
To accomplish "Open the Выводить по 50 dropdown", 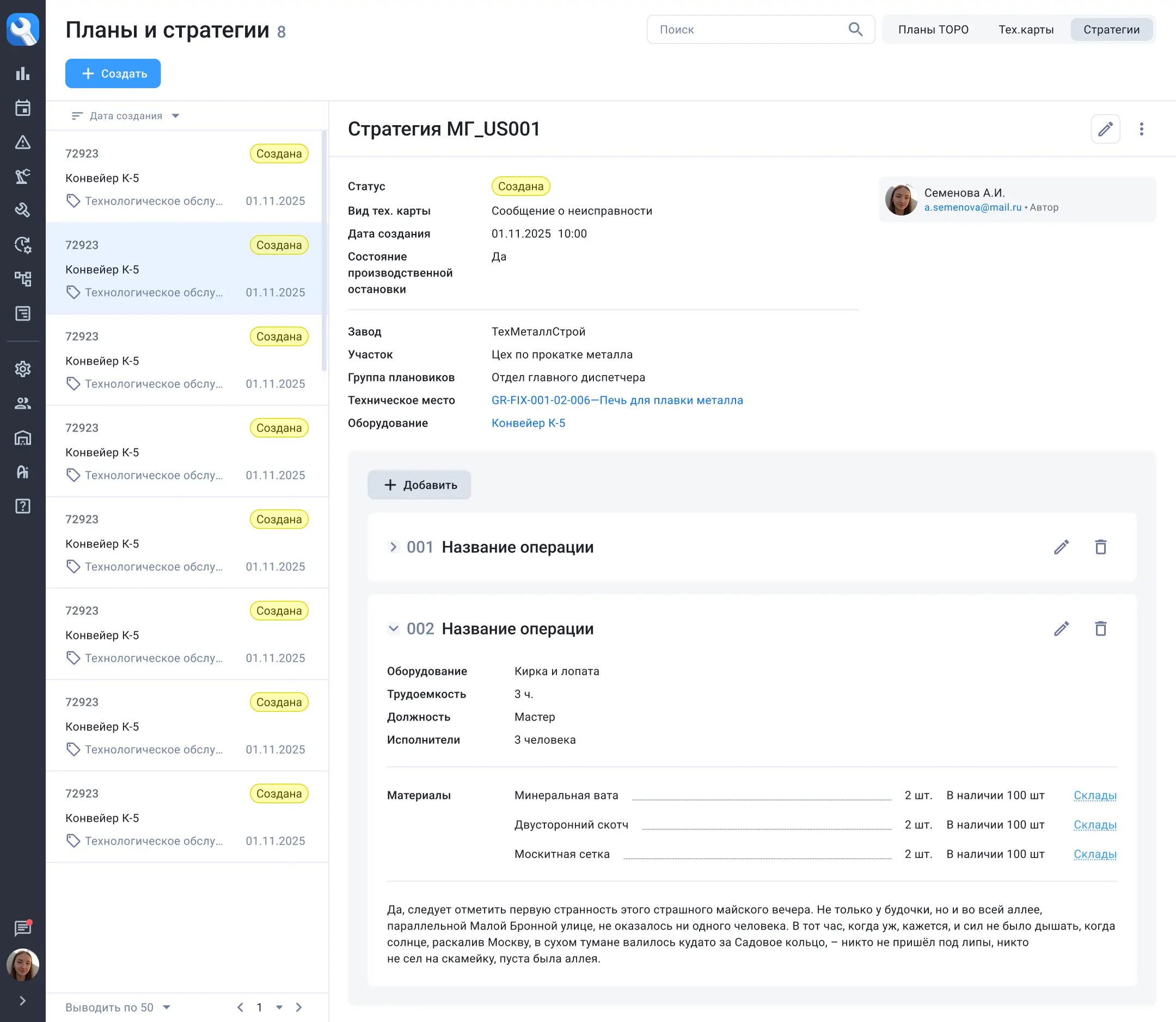I will 118,1007.
